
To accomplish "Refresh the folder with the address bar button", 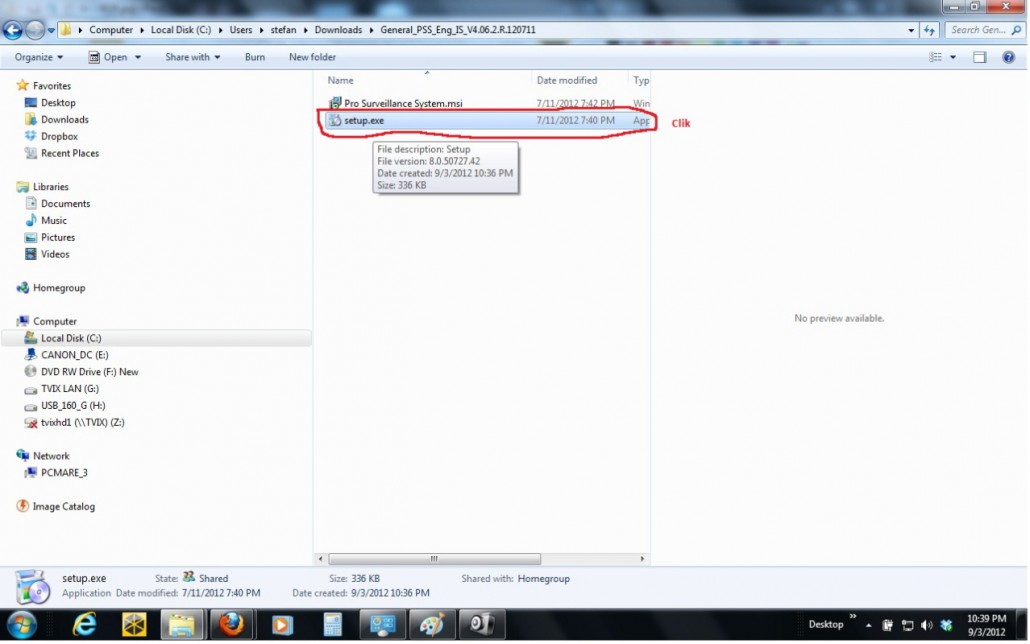I will click(x=930, y=30).
